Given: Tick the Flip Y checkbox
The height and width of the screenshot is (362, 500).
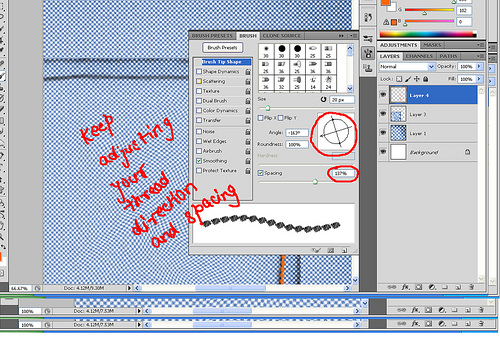Looking at the screenshot, I should [280, 118].
